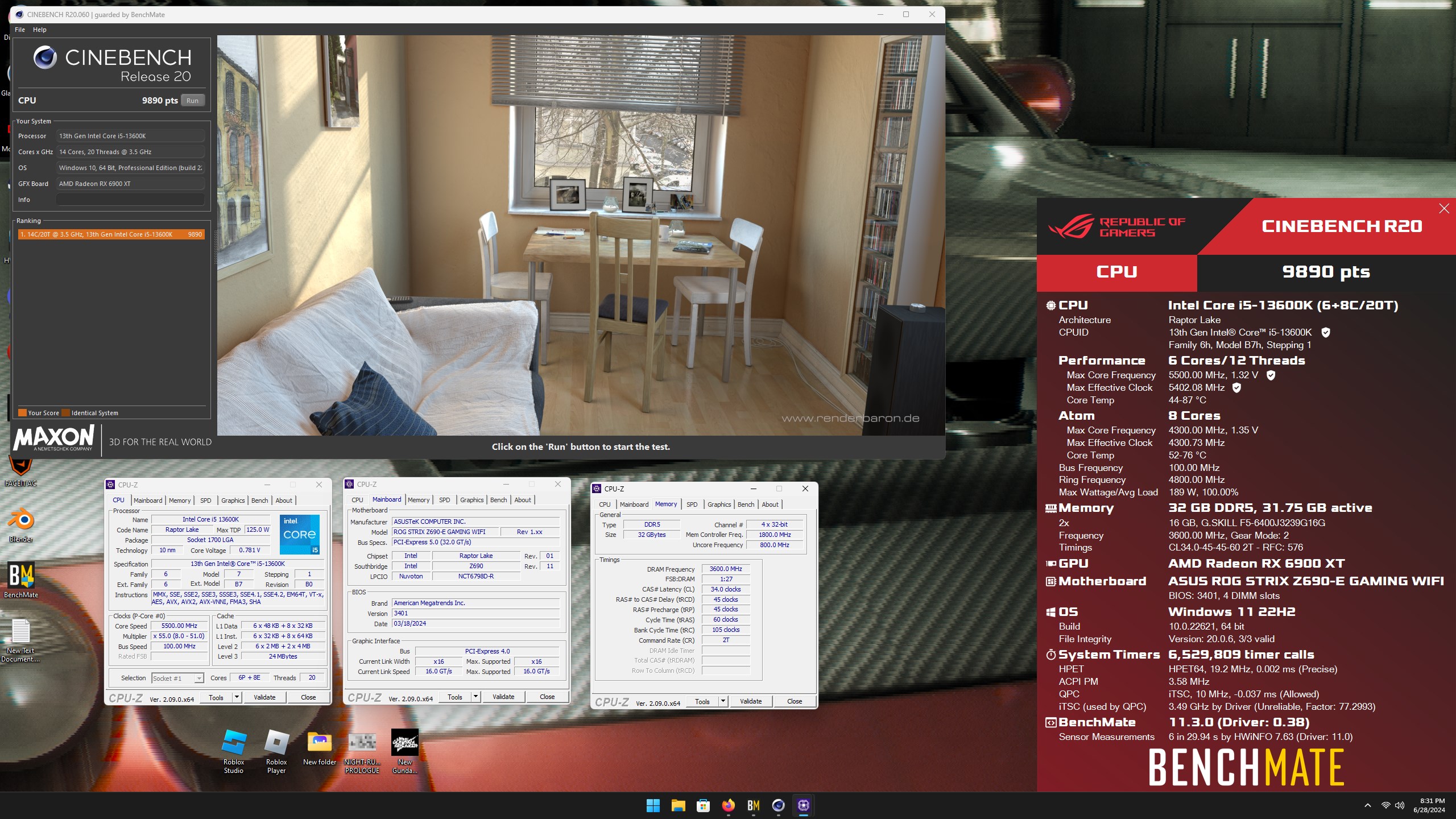Expand Tools dropdown in Memory CPU-Z window
1456x819 pixels.
coord(723,701)
